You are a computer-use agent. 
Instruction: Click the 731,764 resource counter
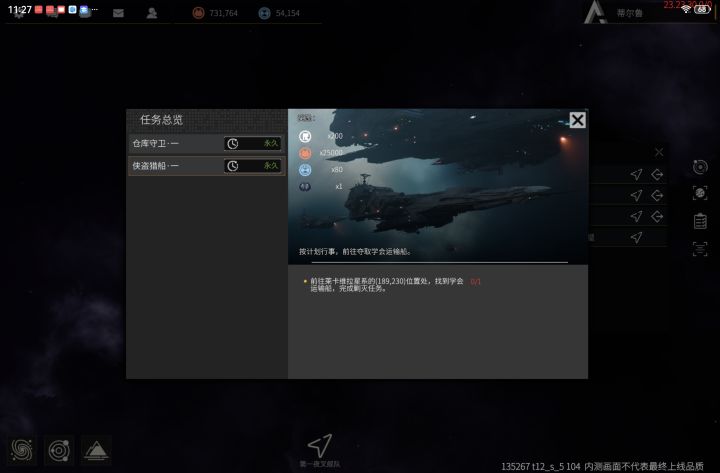click(215, 13)
